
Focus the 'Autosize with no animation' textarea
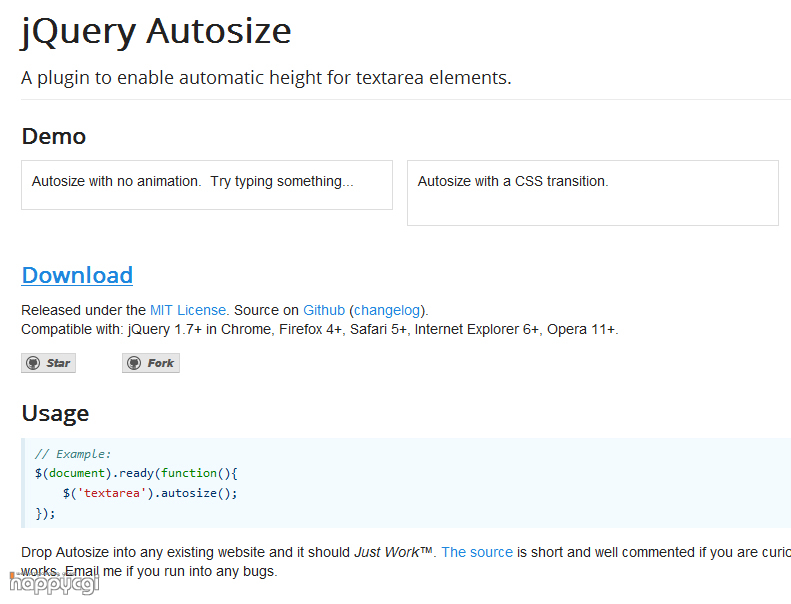pyautogui.click(x=207, y=185)
